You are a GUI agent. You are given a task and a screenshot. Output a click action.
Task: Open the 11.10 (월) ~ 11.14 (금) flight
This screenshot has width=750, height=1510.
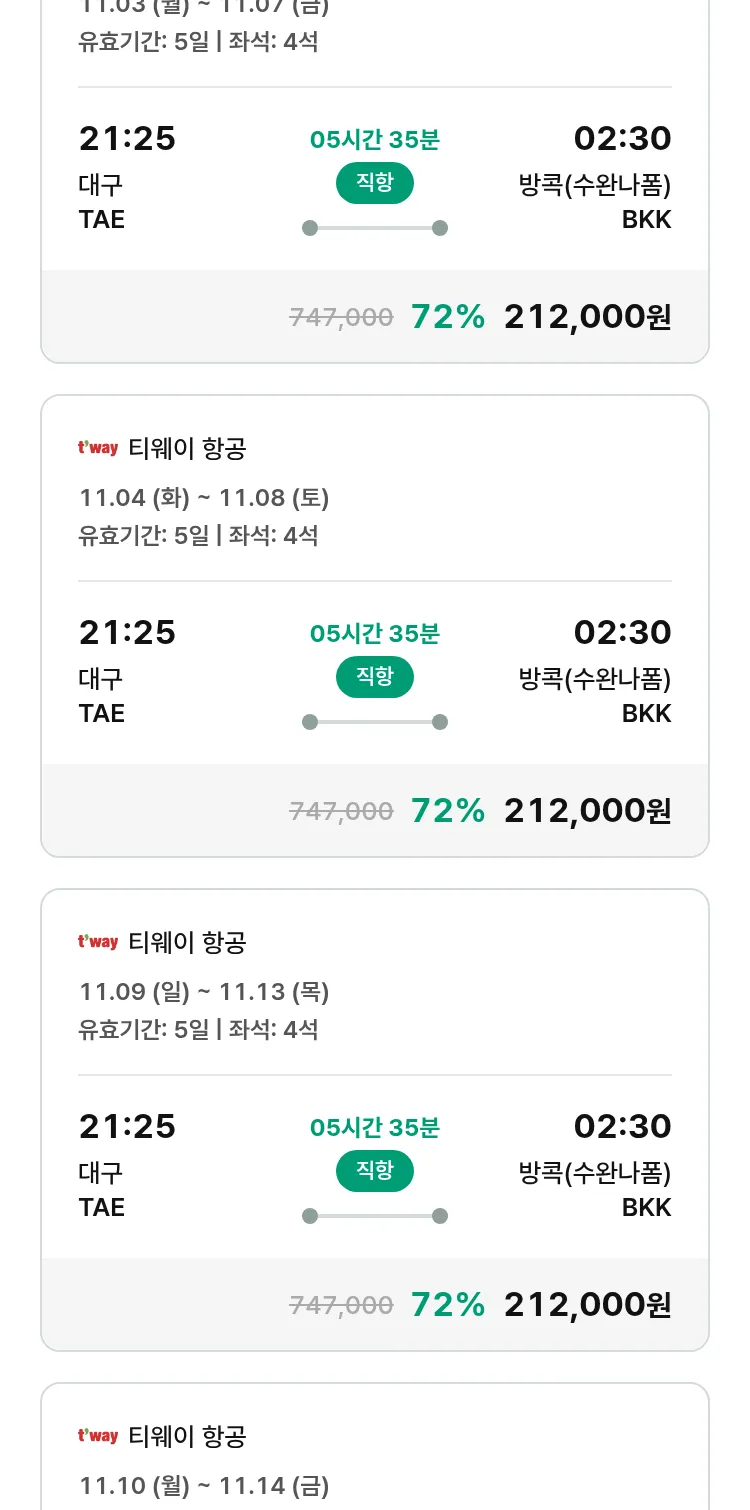point(204,1486)
